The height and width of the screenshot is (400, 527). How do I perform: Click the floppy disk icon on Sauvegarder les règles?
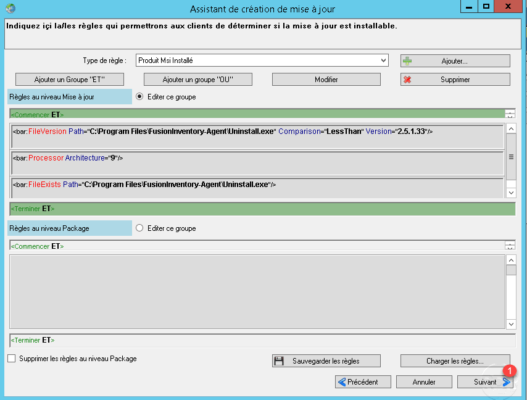(x=279, y=361)
